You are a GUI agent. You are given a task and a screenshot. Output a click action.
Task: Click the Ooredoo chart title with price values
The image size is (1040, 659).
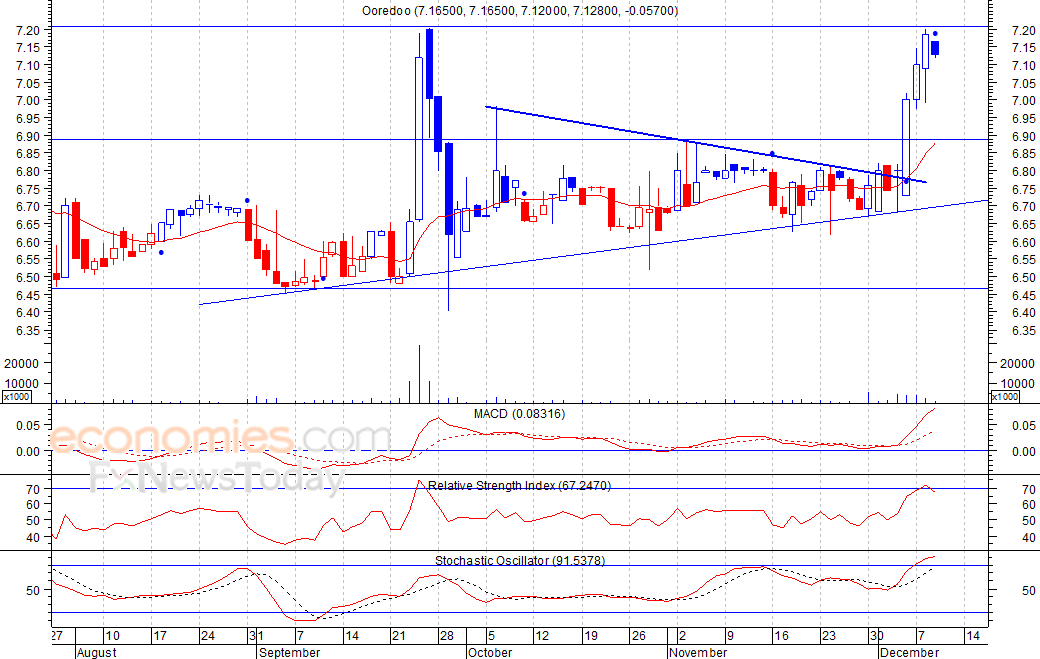tap(520, 11)
